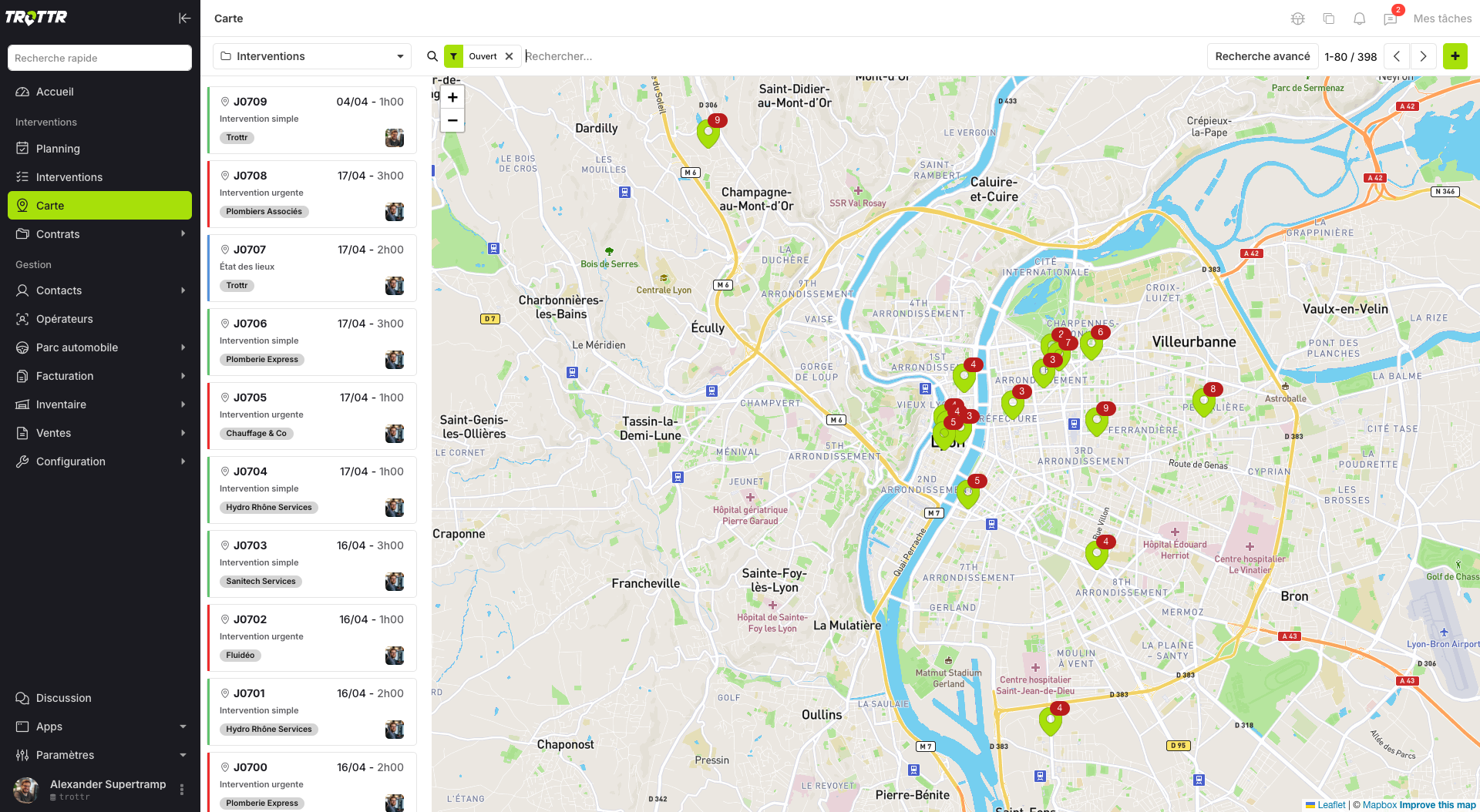This screenshot has height=812, width=1480.
Task: Open intervention J0708 card
Action: tap(311, 193)
